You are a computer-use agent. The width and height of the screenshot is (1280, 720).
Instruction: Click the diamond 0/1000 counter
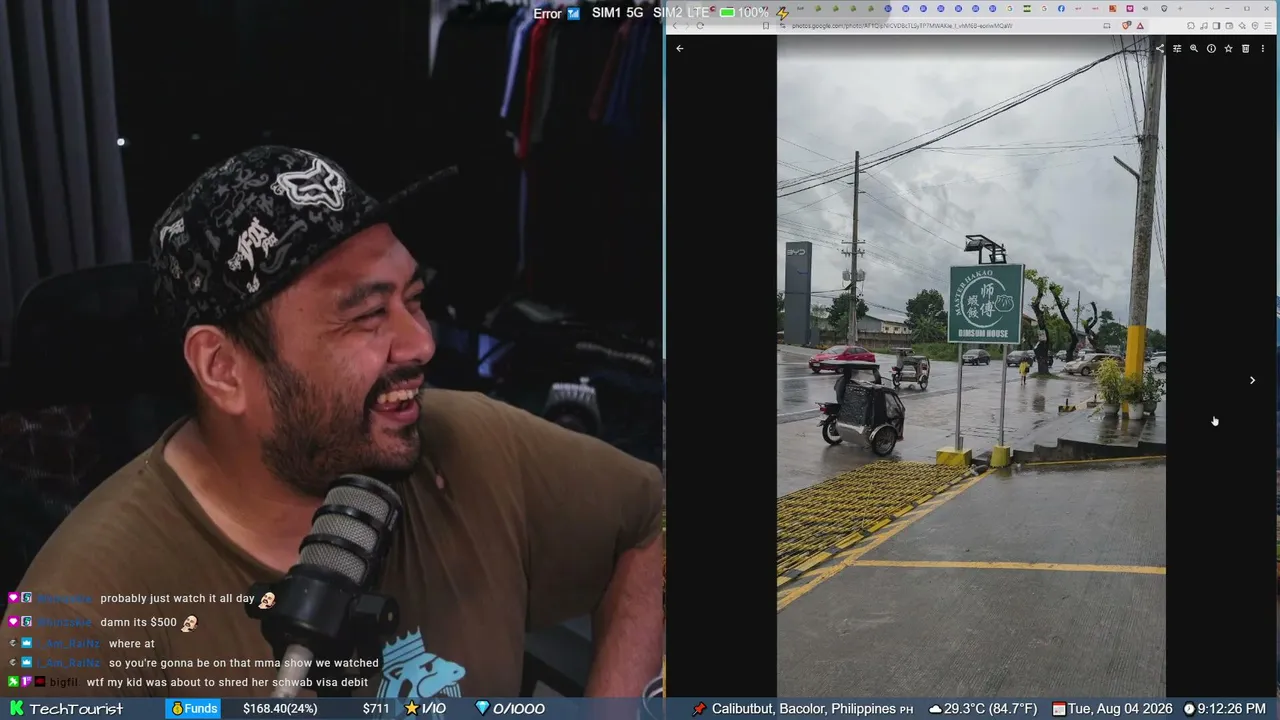[x=510, y=709]
